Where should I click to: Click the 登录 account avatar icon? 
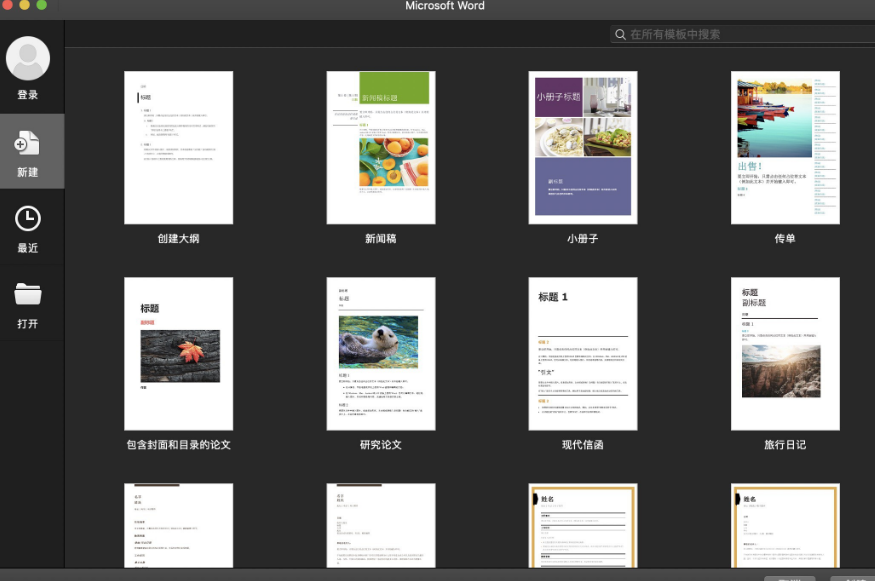point(28,59)
